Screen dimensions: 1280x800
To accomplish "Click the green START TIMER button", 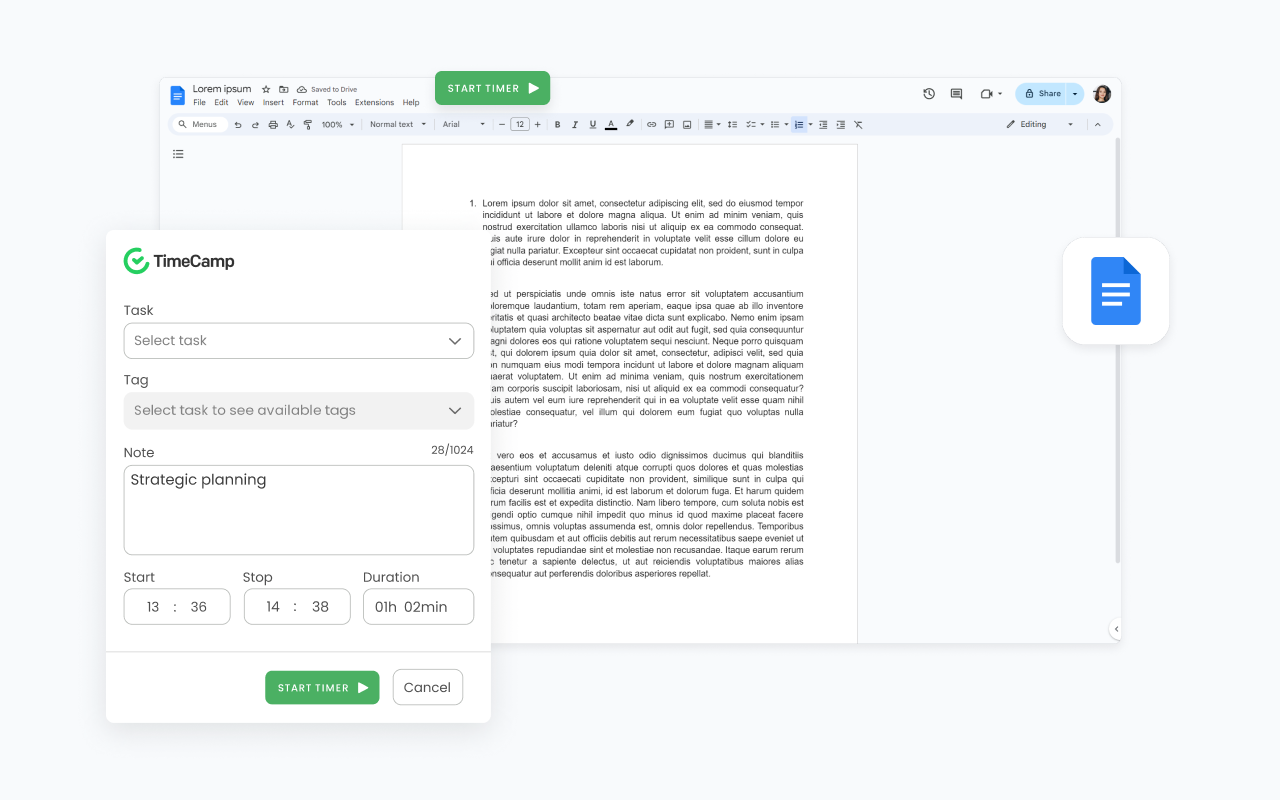I will point(322,687).
